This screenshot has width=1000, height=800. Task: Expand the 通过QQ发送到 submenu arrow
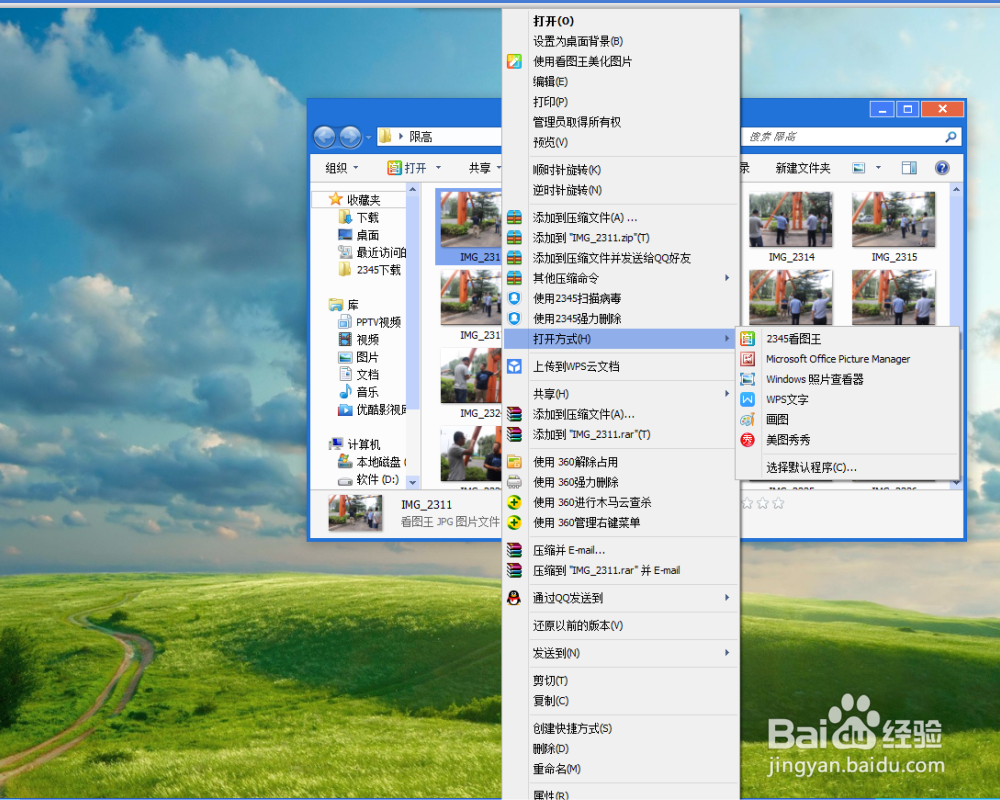point(727,598)
